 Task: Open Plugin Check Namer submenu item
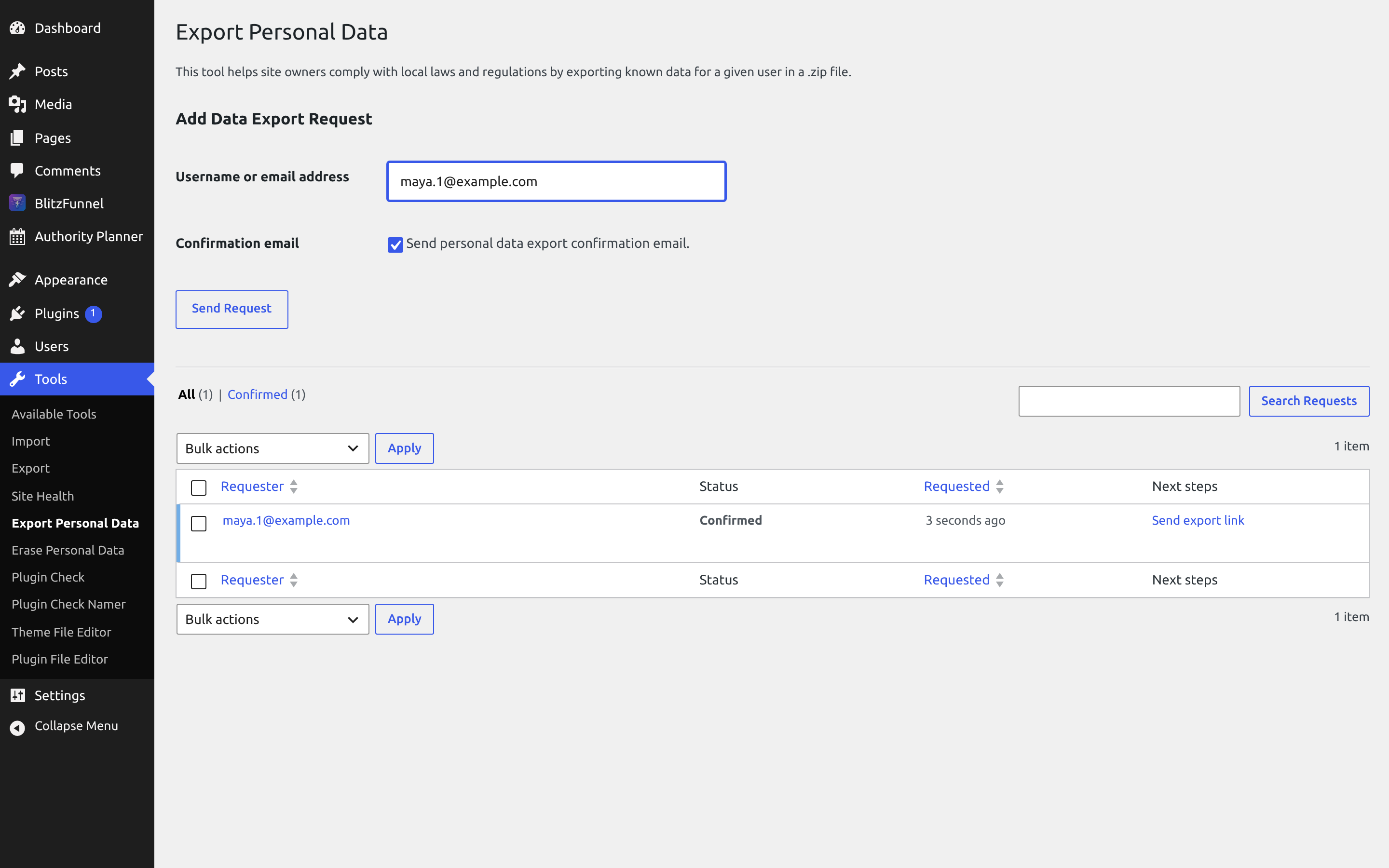(x=68, y=604)
